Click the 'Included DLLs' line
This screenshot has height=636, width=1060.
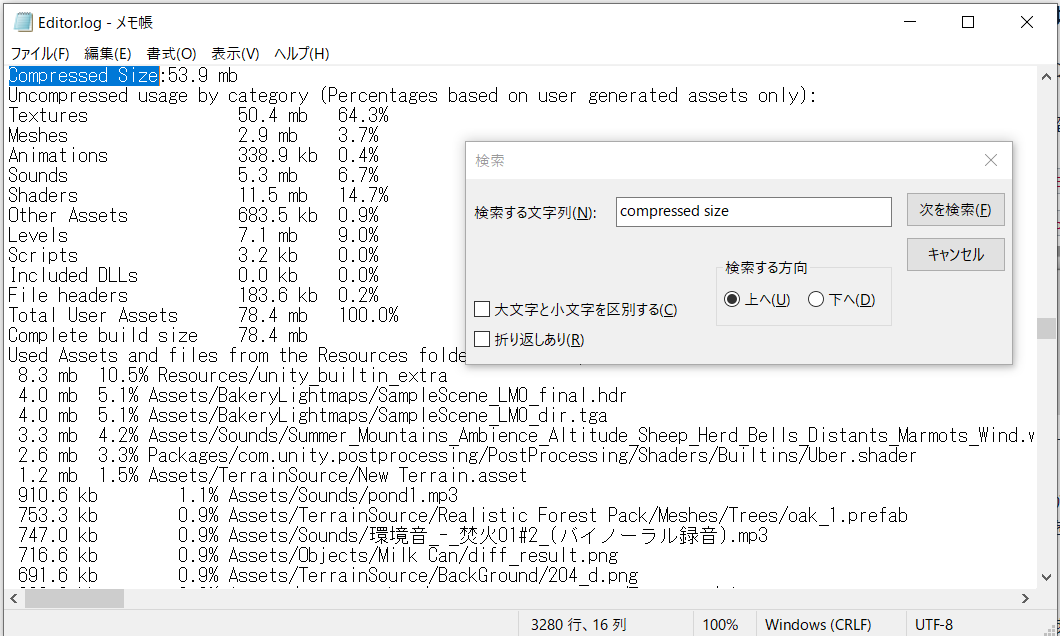[193, 276]
